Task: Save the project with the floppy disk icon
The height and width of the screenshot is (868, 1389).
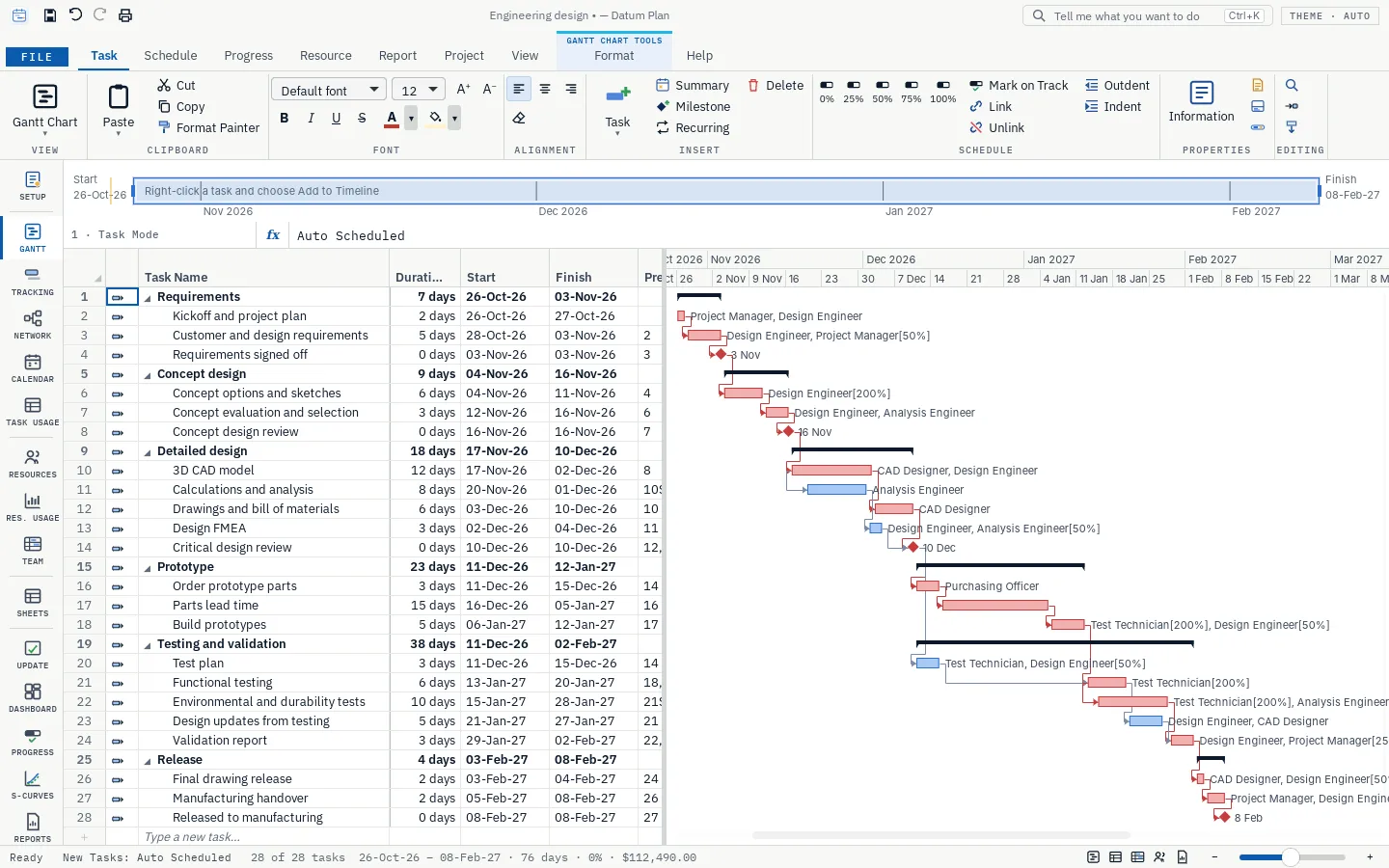Action: point(50,15)
